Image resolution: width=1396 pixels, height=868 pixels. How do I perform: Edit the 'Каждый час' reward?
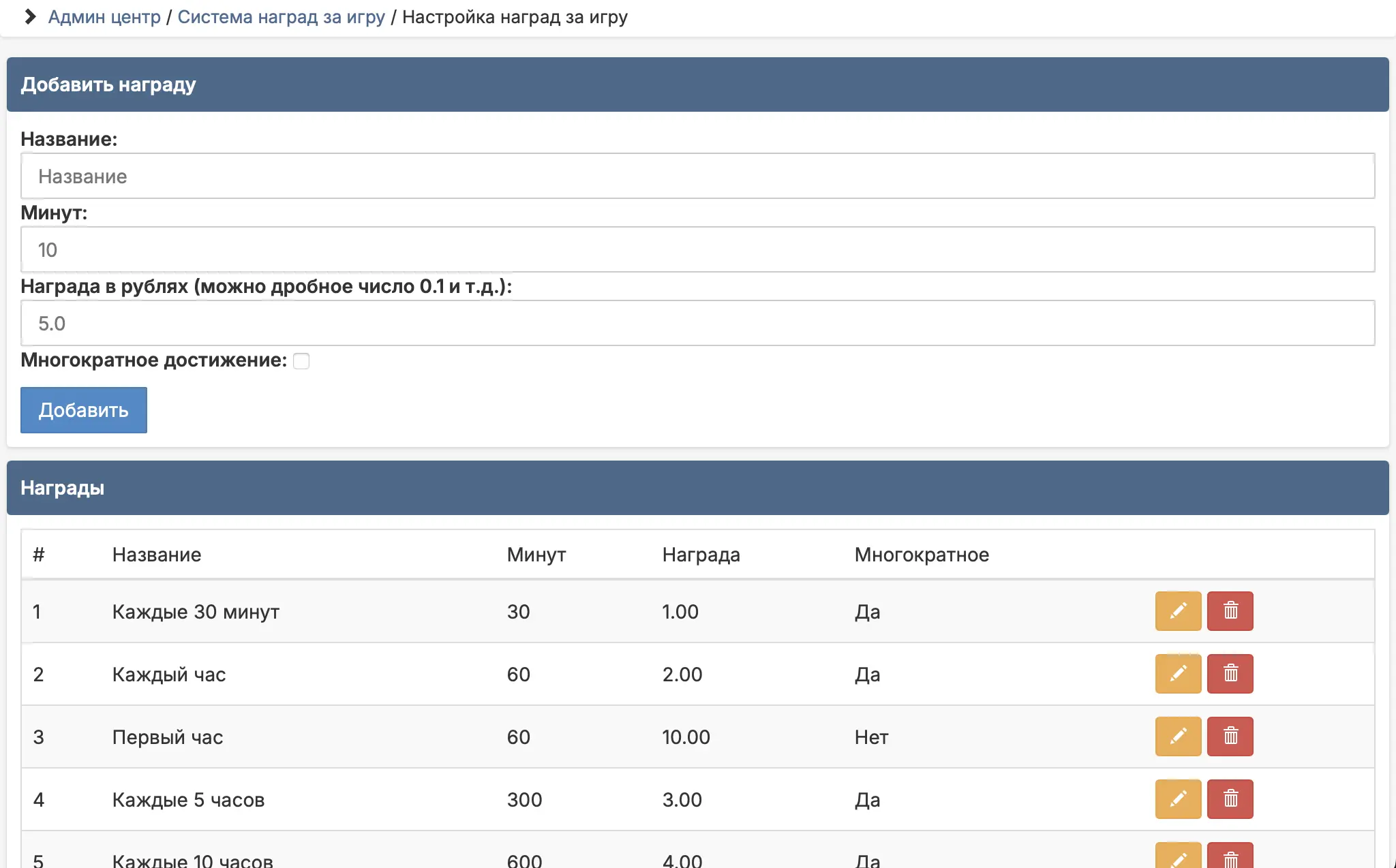click(1178, 674)
